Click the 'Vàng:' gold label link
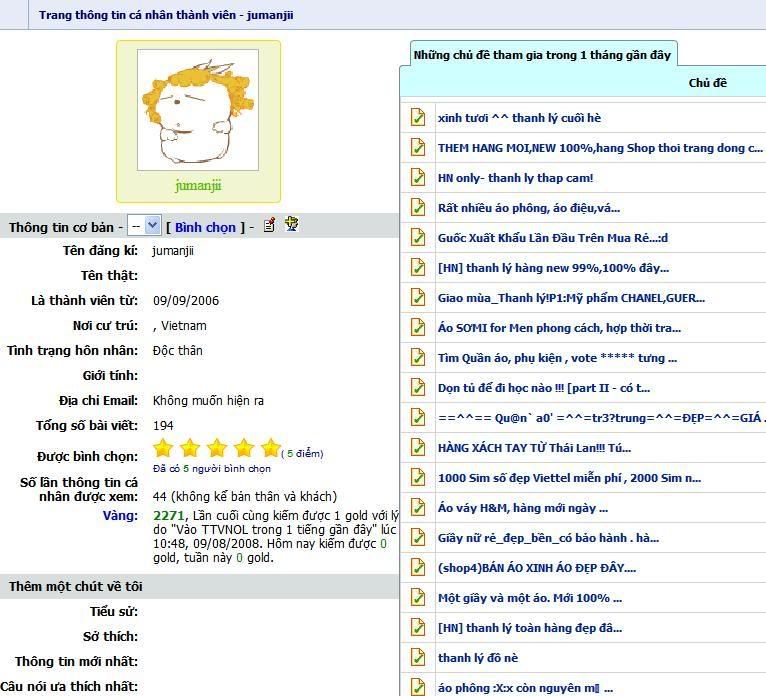The height and width of the screenshot is (696, 766). tap(120, 516)
